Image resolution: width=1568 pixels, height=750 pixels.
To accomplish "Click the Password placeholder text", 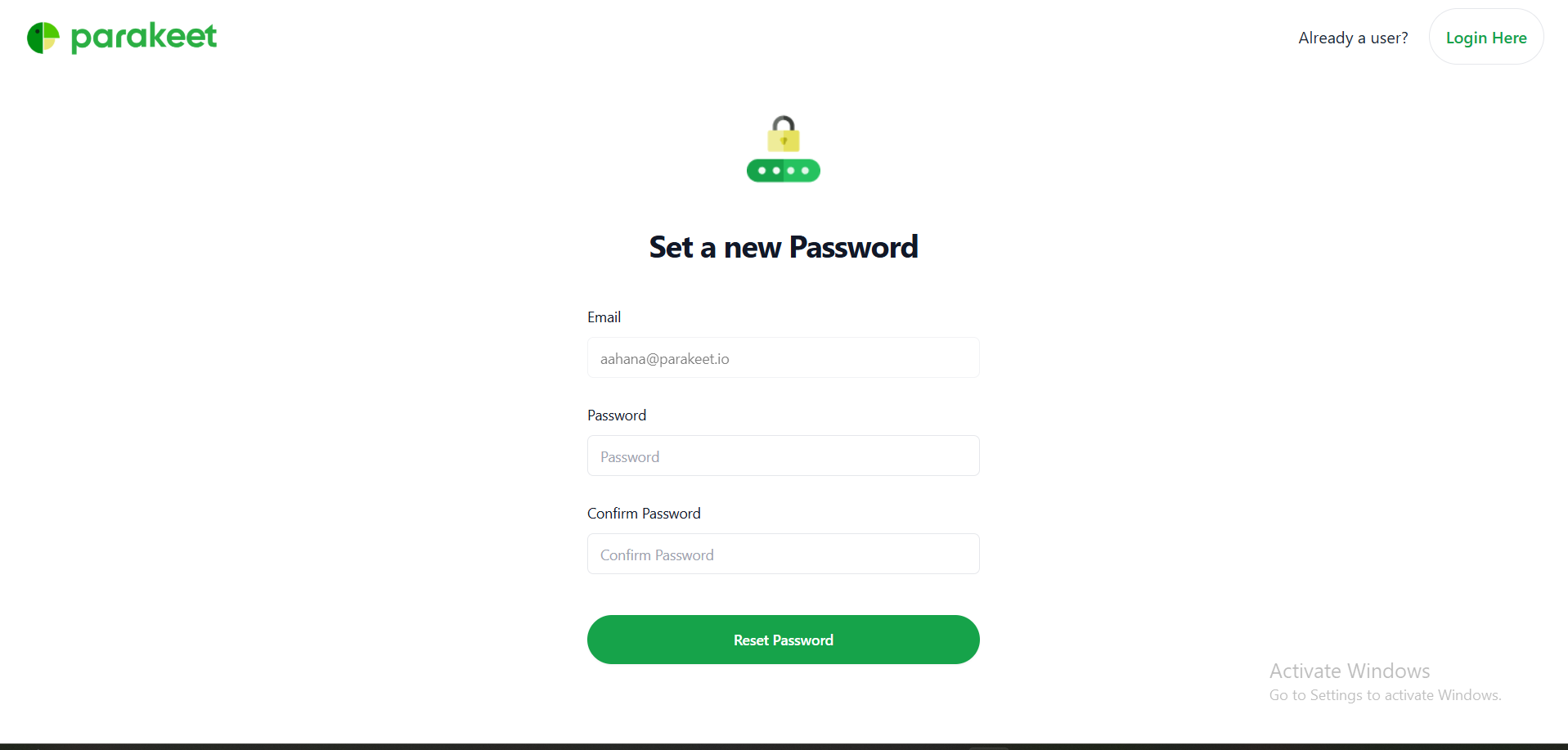I will [x=630, y=457].
